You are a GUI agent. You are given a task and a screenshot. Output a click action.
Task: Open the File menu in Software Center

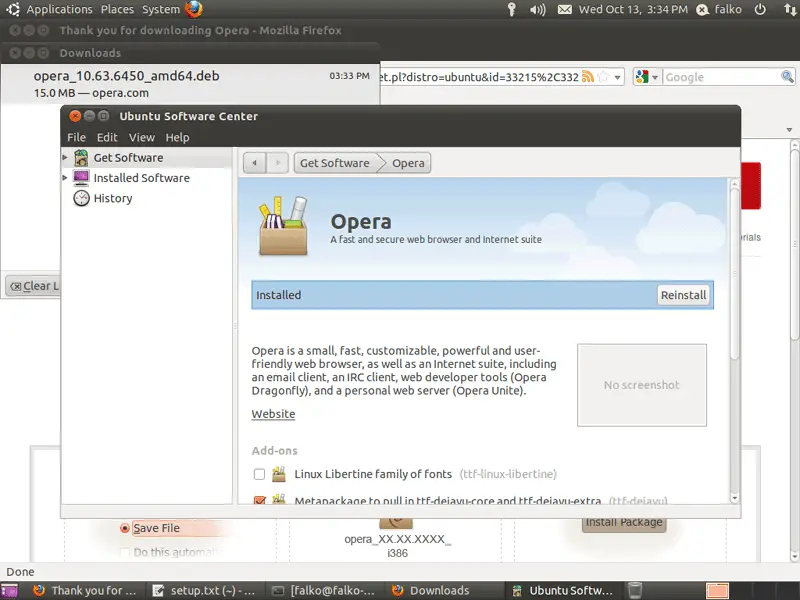point(77,137)
